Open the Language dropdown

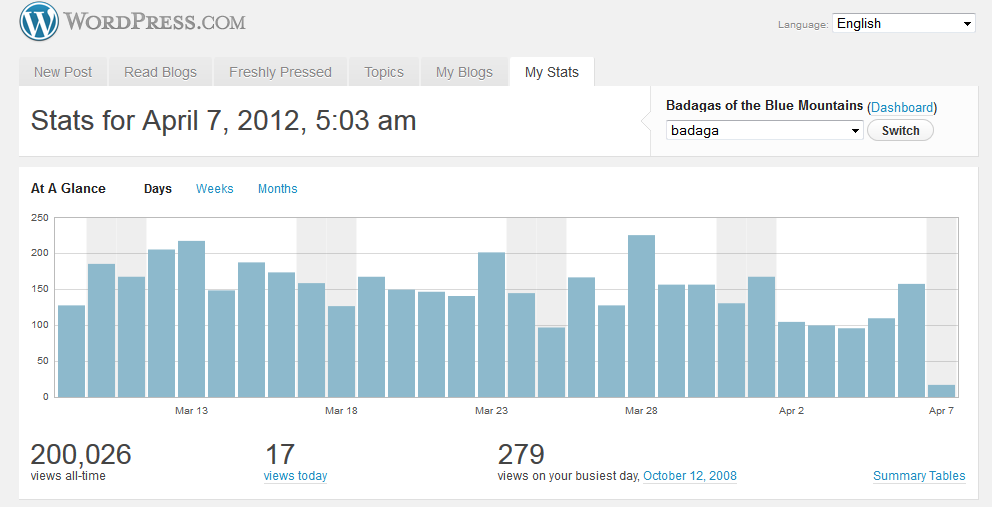[903, 23]
